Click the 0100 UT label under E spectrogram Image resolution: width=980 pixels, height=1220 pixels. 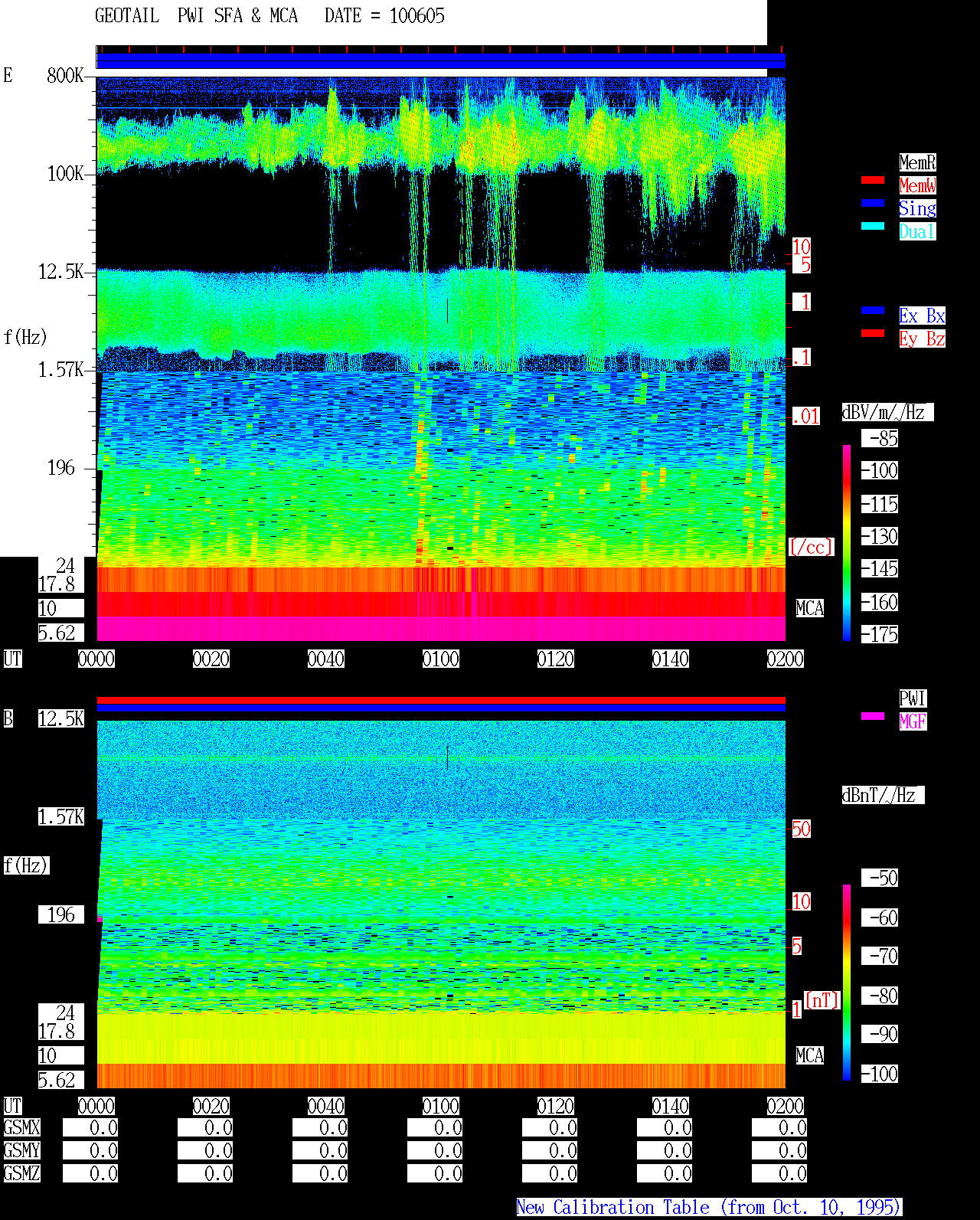[x=441, y=659]
